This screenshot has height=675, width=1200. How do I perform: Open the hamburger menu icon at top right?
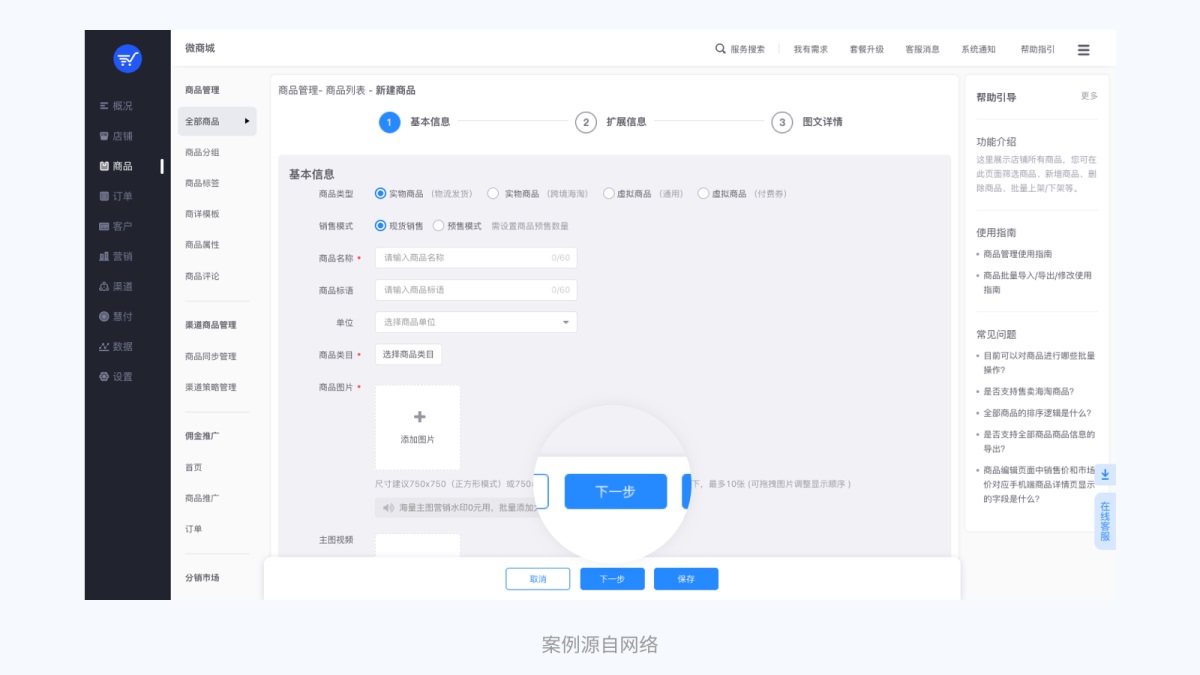[x=1083, y=49]
